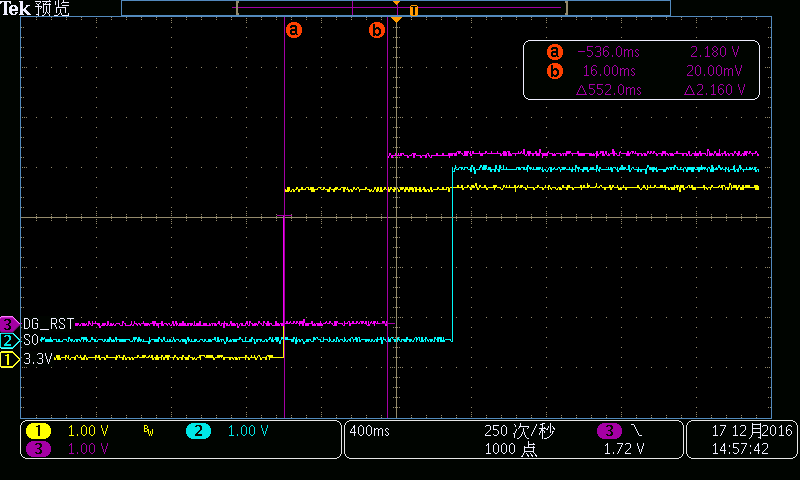Viewport: 800px width, 480px height.
Task: Click channel 3 1.00 V scale readout
Action: point(88,449)
